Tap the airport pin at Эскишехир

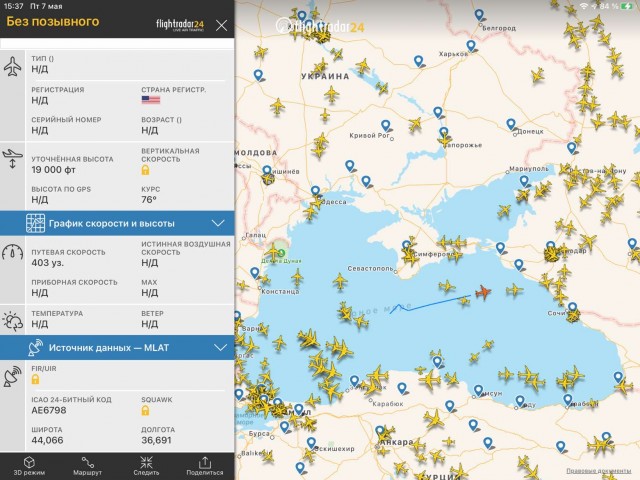coord(311,443)
